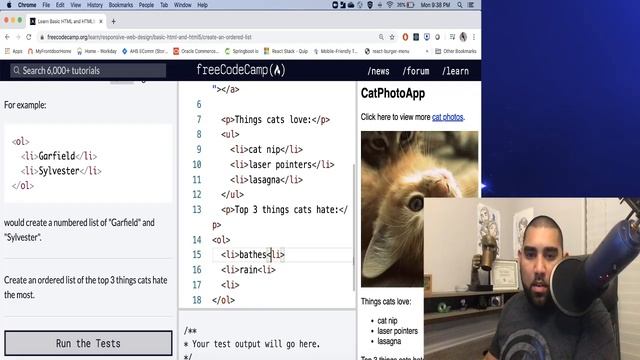This screenshot has width=640, height=360.
Task: Open the History menu
Action: (95, 5)
